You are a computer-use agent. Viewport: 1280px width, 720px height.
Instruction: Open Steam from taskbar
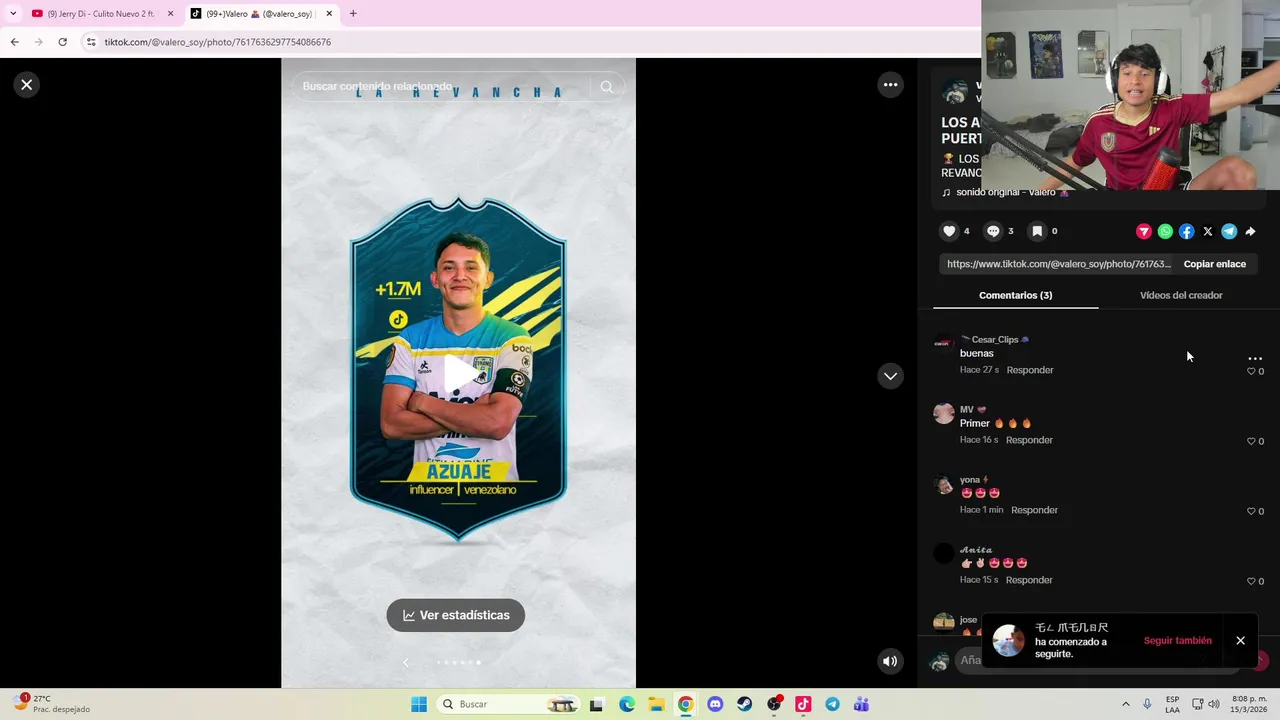coord(744,704)
